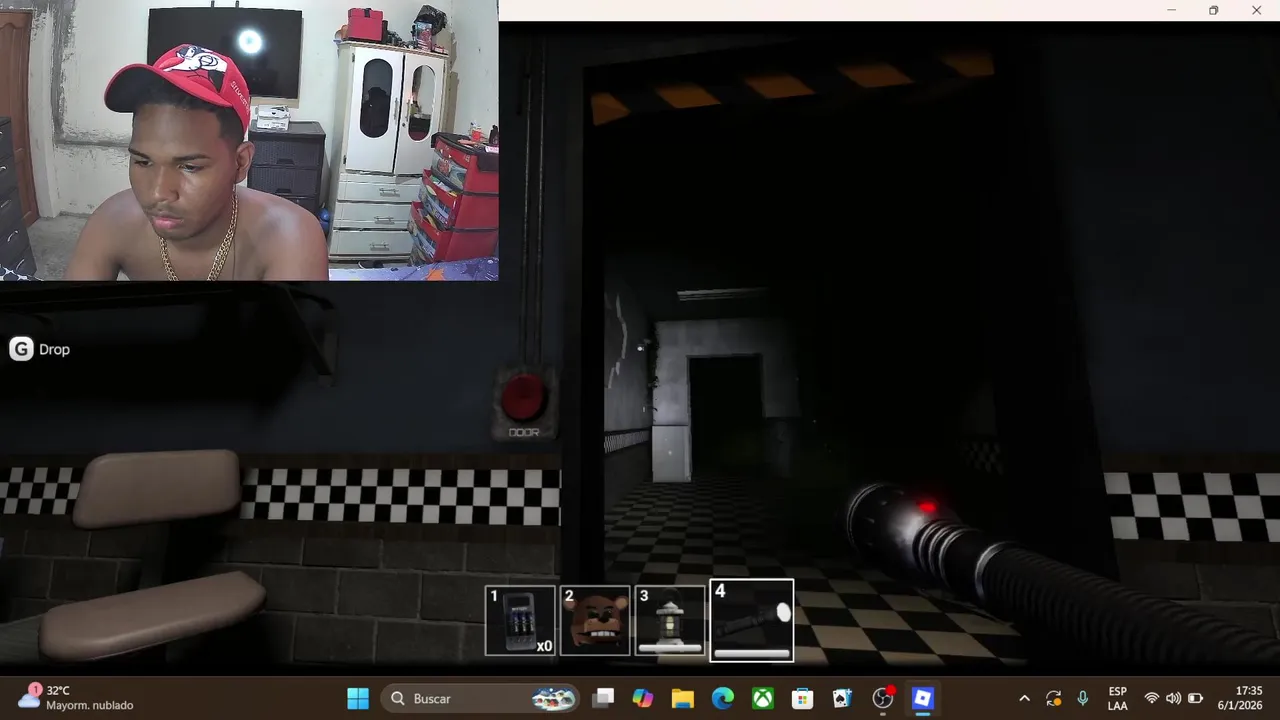Open the ESP LAA language switcher
The image size is (1280, 720).
1118,698
